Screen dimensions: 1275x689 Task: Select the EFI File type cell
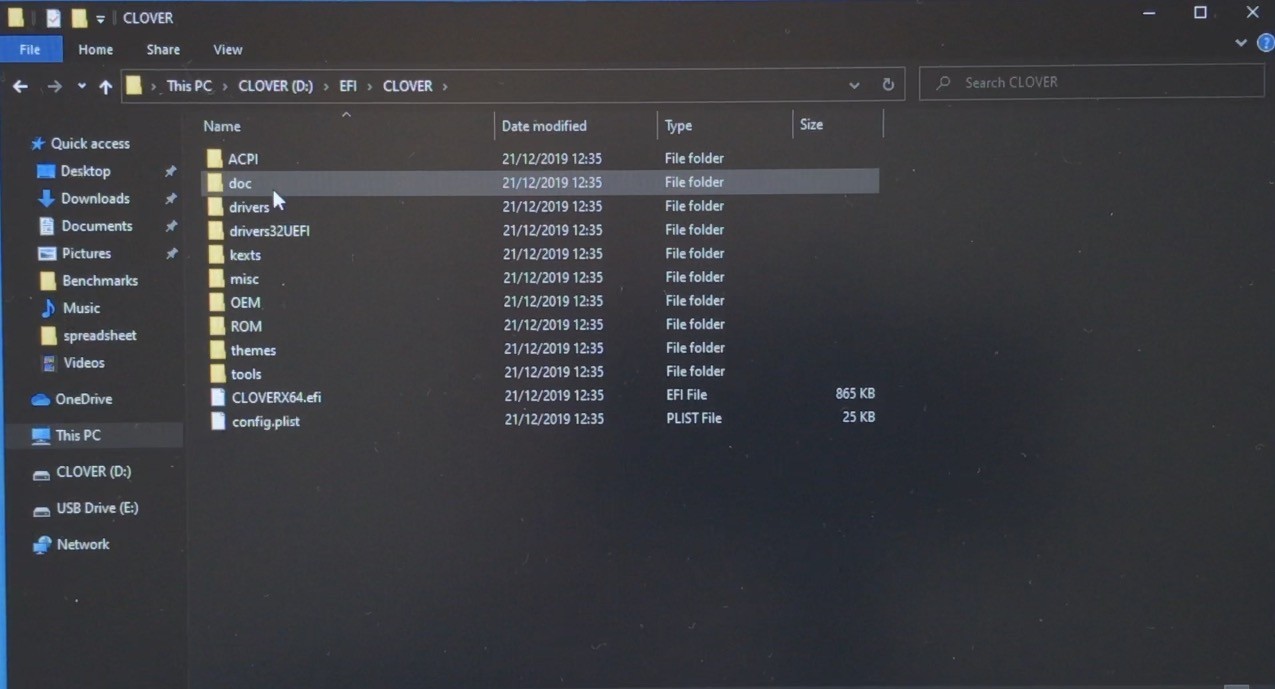(686, 395)
